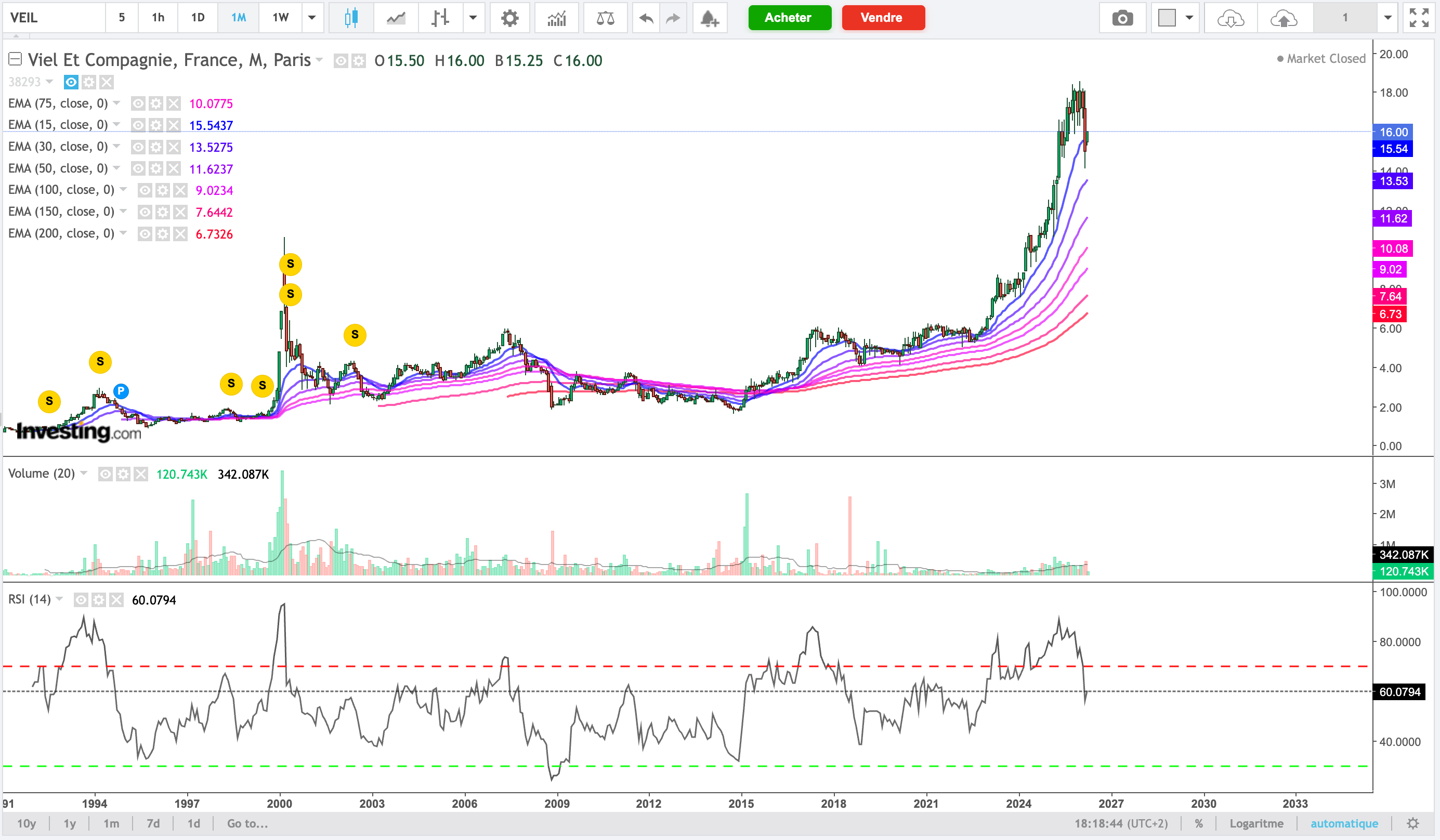Select the candlestick chart type icon
Image resolution: width=1440 pixels, height=840 pixels.
pyautogui.click(x=351, y=18)
